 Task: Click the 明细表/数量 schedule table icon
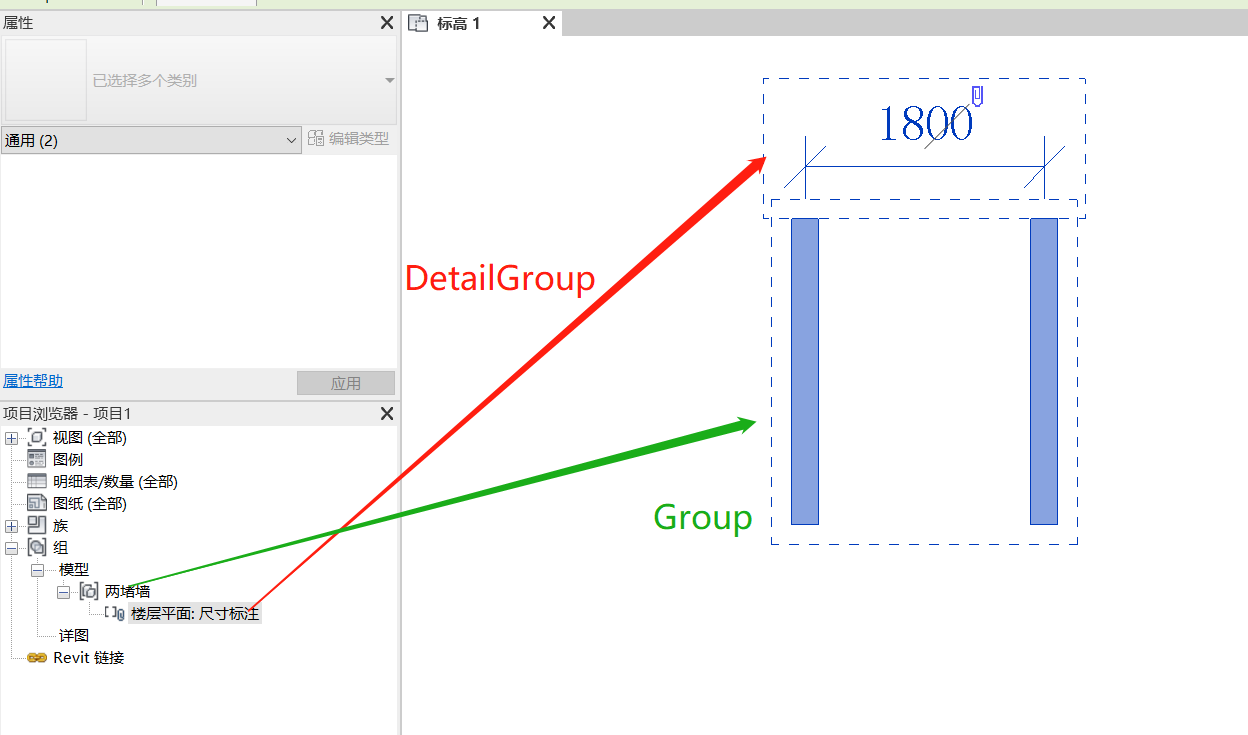tap(37, 481)
